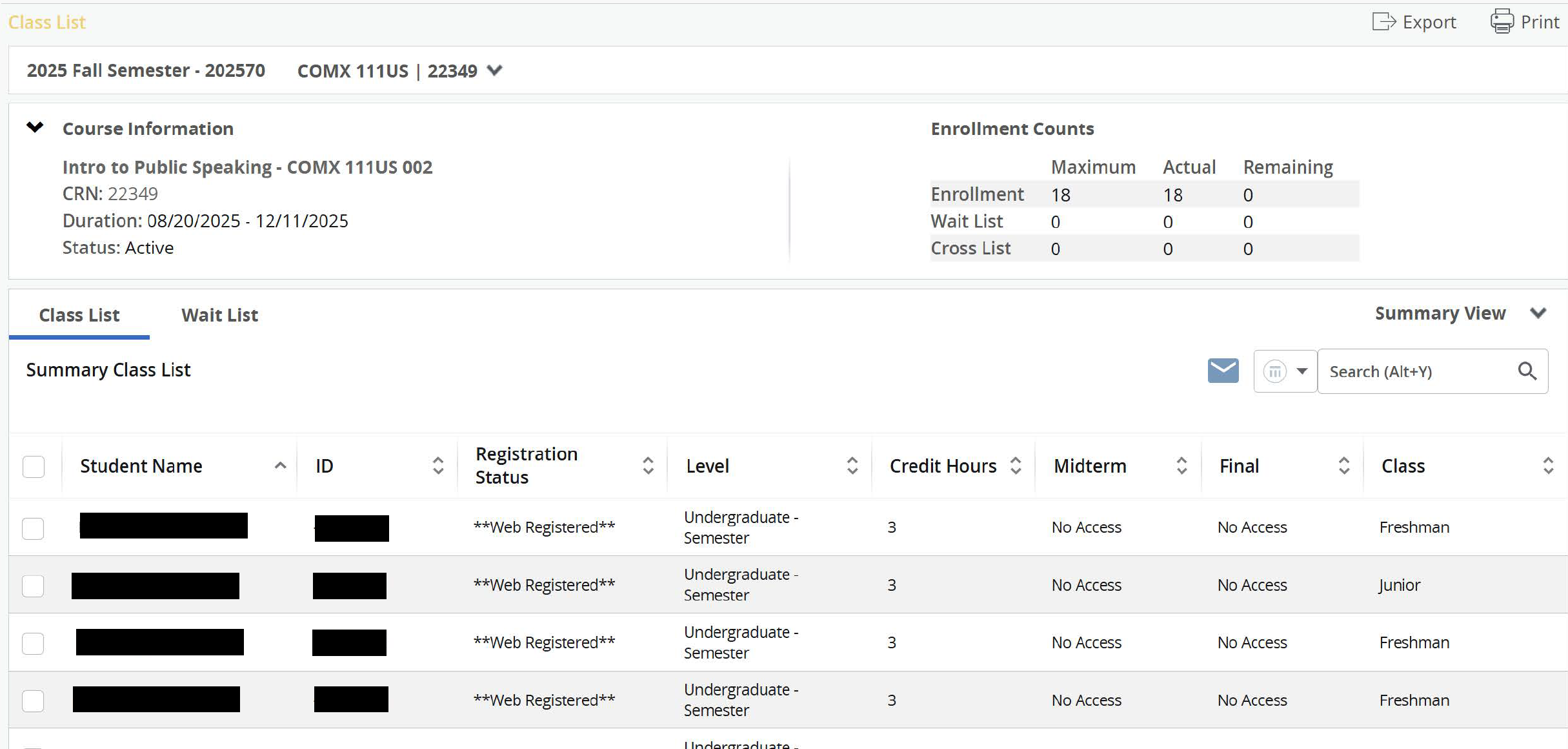Sort by the ID column arrows
This screenshot has width=1568, height=749.
tap(438, 466)
